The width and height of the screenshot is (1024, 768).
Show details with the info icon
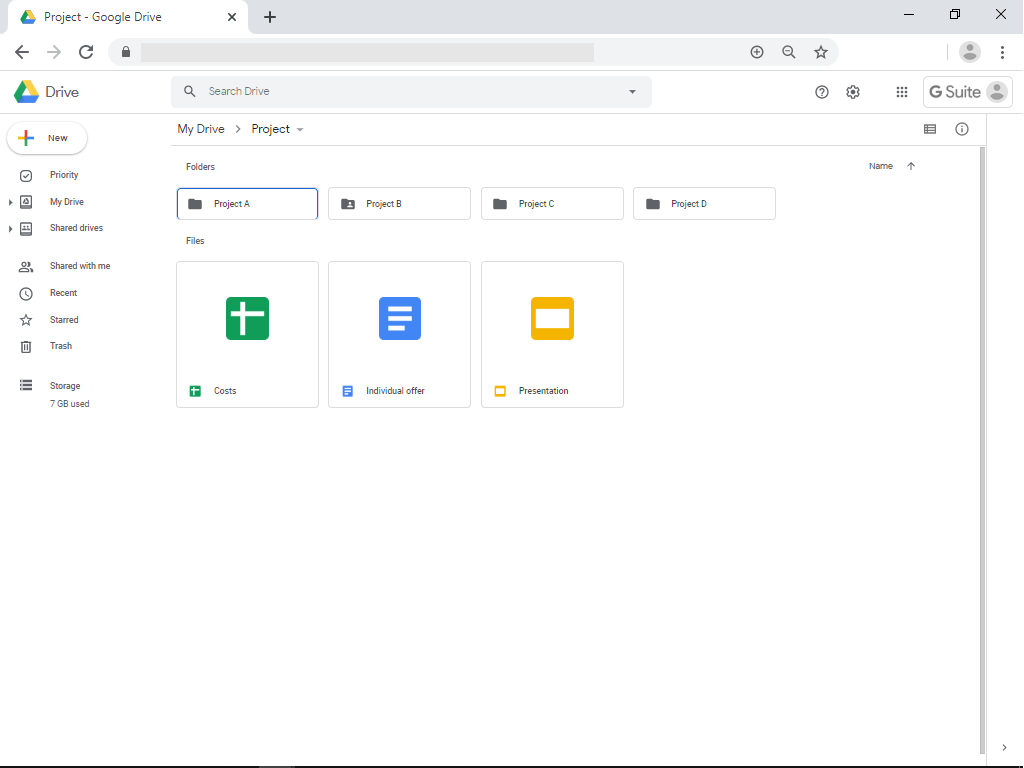coord(961,128)
